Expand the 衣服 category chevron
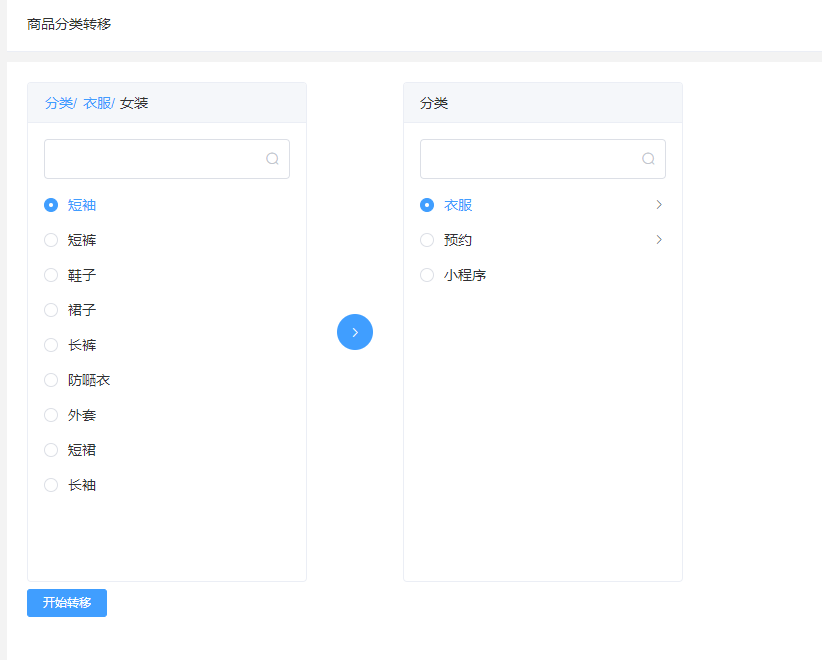The height and width of the screenshot is (660, 822). click(659, 204)
